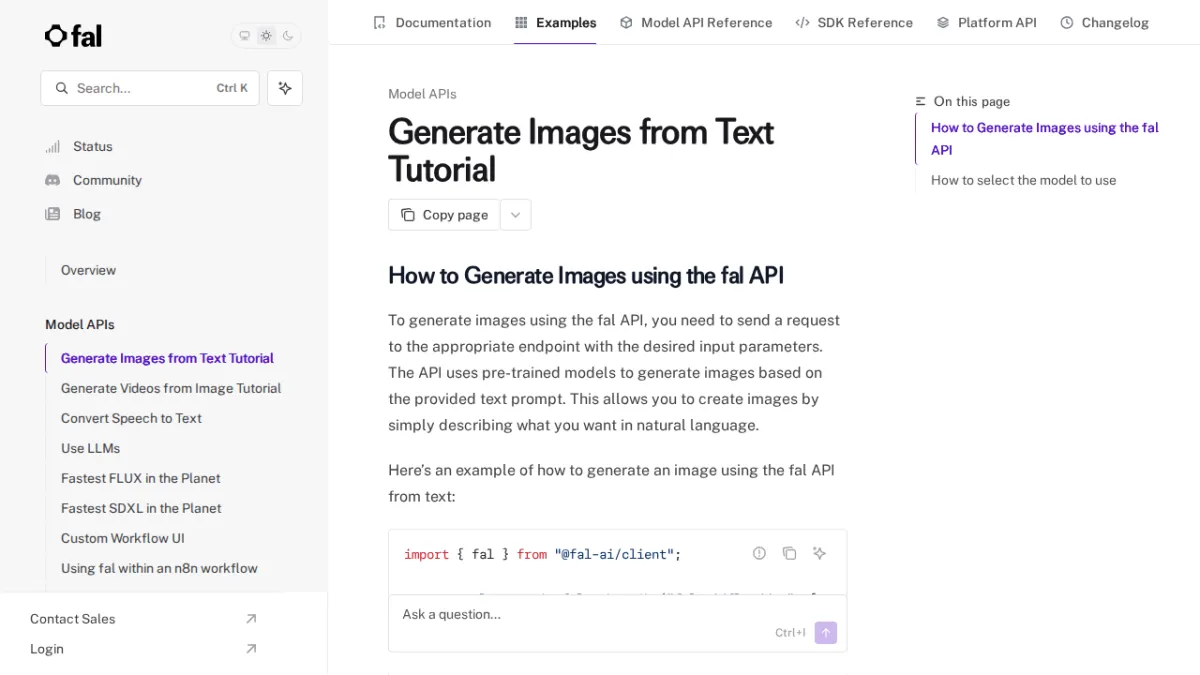
Task: Open Using fal within an n8n workflow
Action: pyautogui.click(x=159, y=568)
